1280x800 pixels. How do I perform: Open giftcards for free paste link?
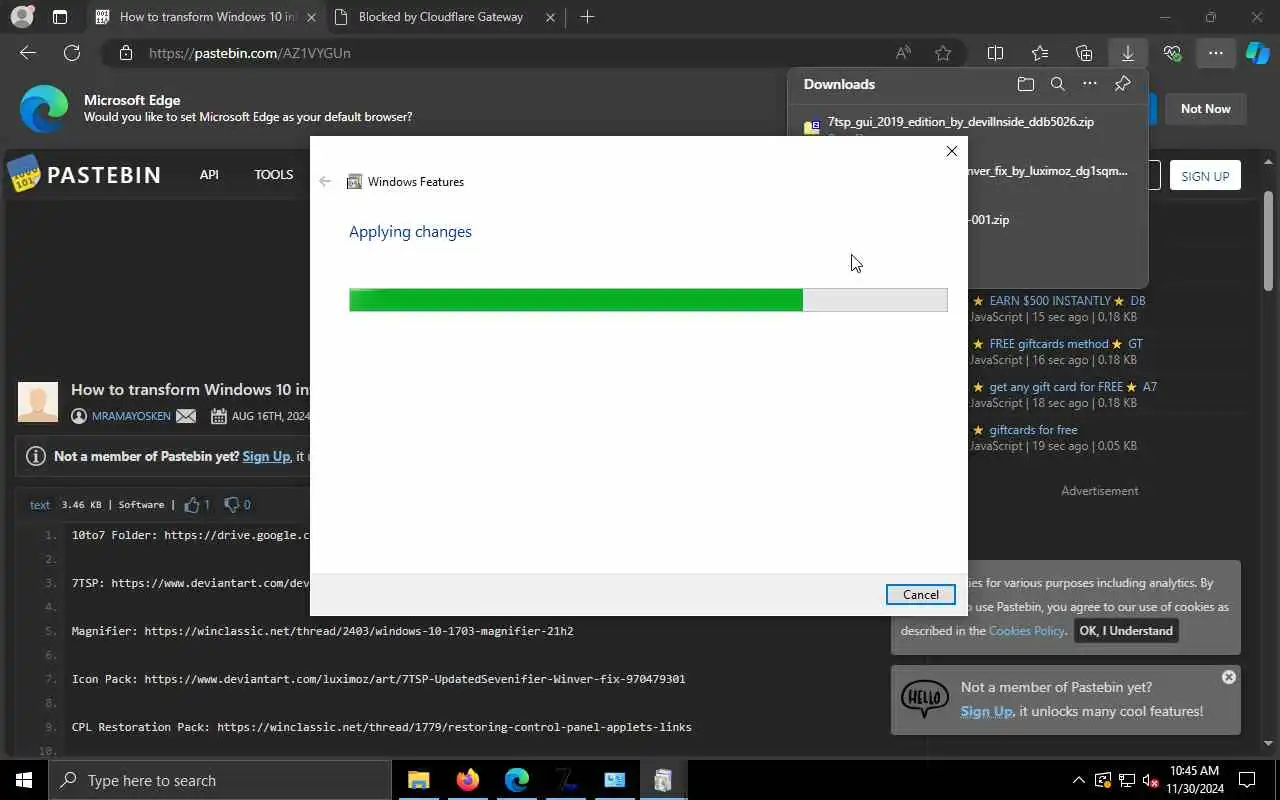click(1033, 429)
